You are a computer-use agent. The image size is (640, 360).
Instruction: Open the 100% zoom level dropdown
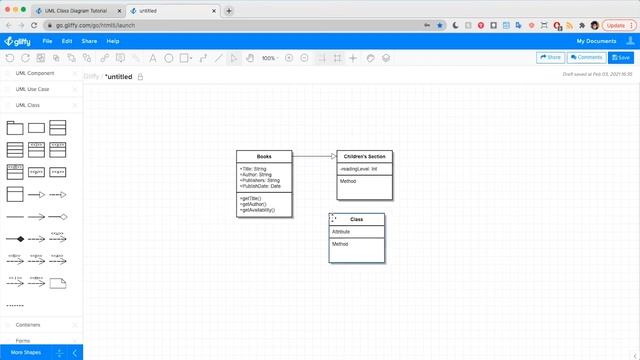pos(270,58)
